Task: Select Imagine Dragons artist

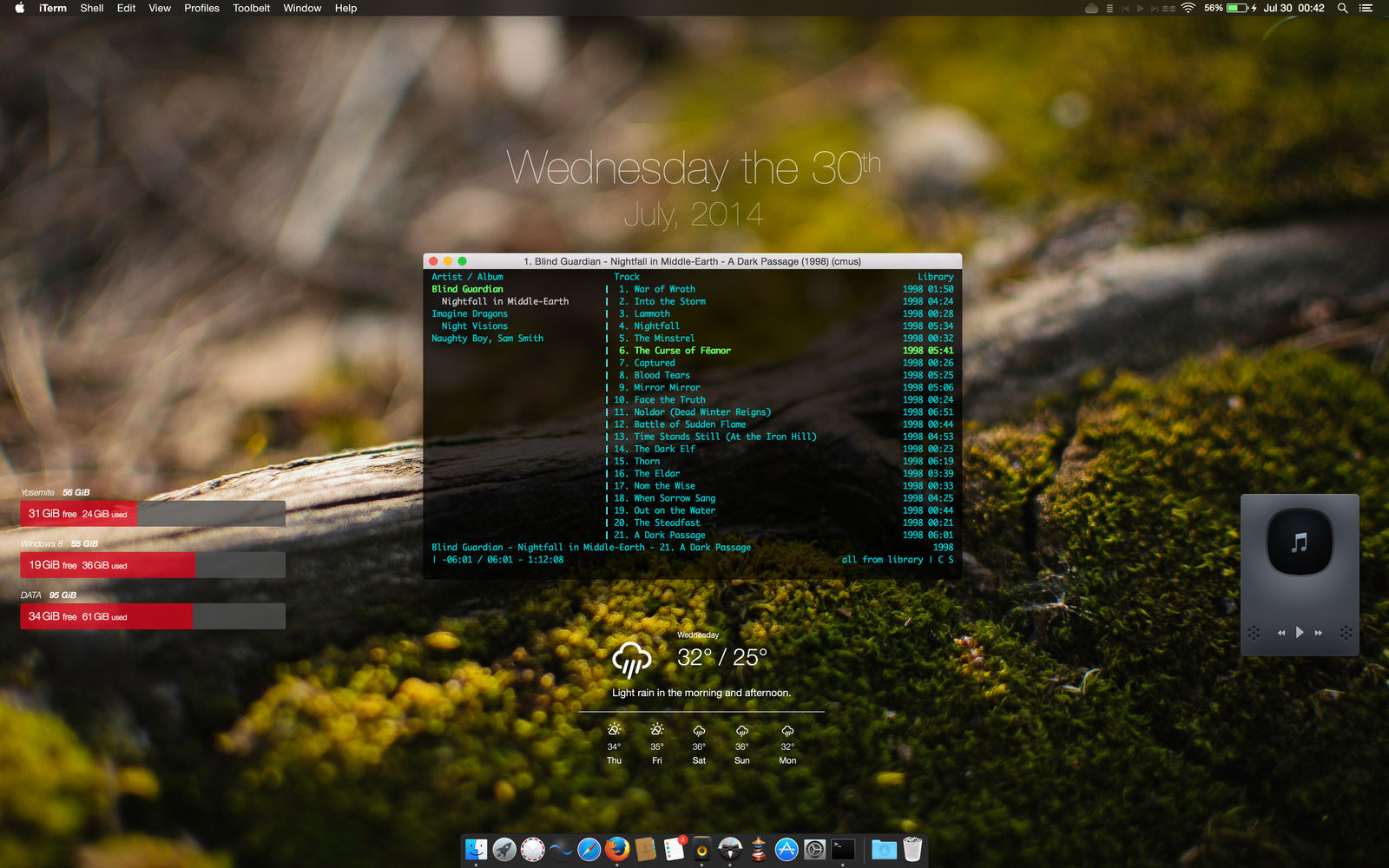Action: 470,313
